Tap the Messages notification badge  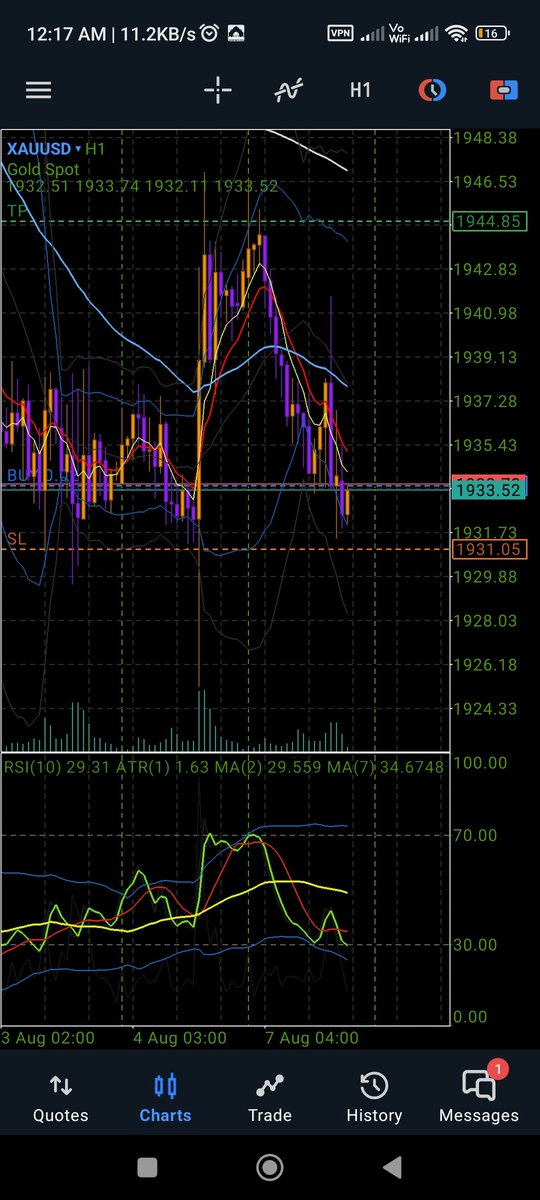click(x=499, y=1070)
